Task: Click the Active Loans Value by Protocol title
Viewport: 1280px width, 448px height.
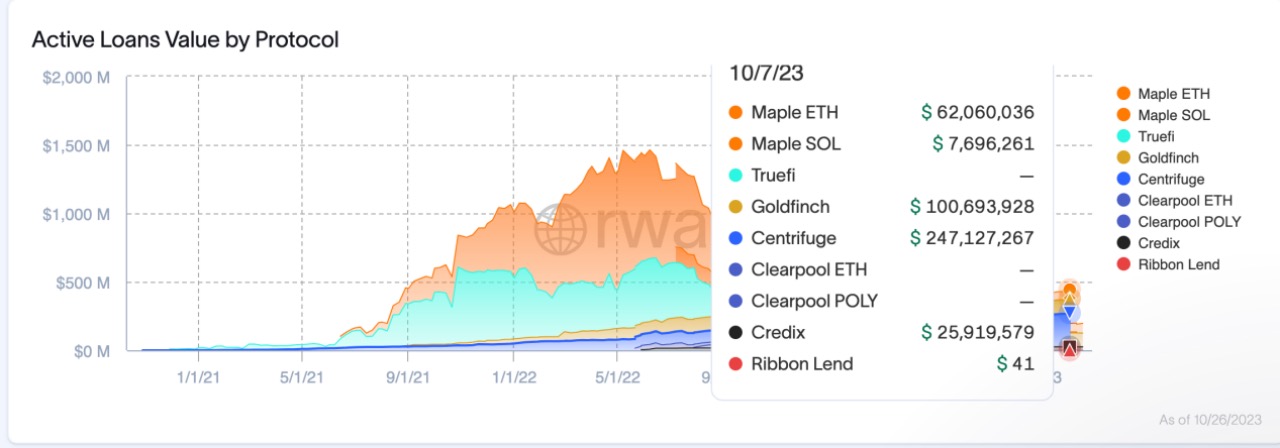Action: pos(185,40)
